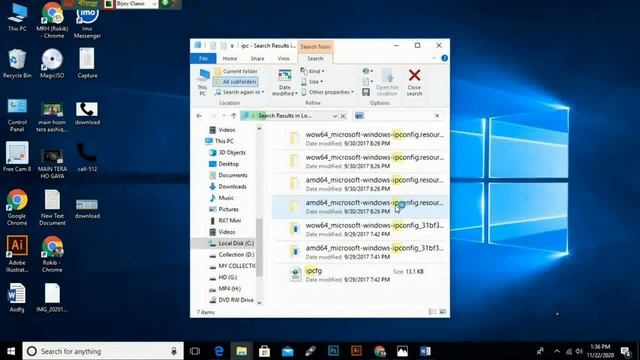Open Explorer help with the question-mark icon
Image resolution: width=640 pixels, height=360 pixels.
click(444, 58)
